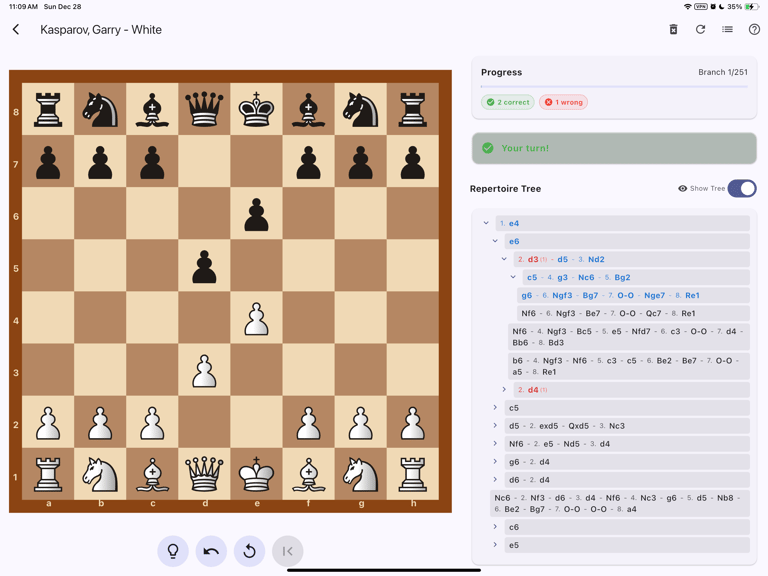Click the 2 correct badge
Screen dimensions: 768x576
pyautogui.click(x=508, y=102)
